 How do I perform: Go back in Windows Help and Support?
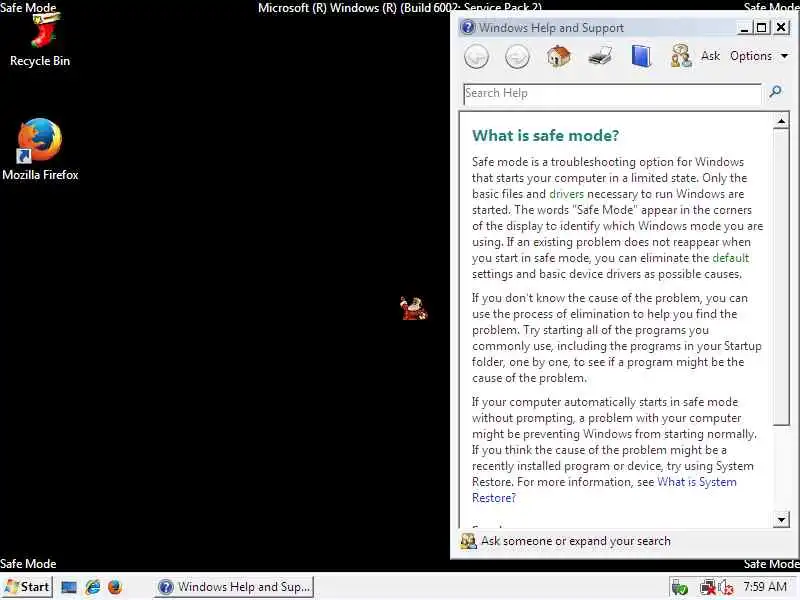pyautogui.click(x=476, y=56)
